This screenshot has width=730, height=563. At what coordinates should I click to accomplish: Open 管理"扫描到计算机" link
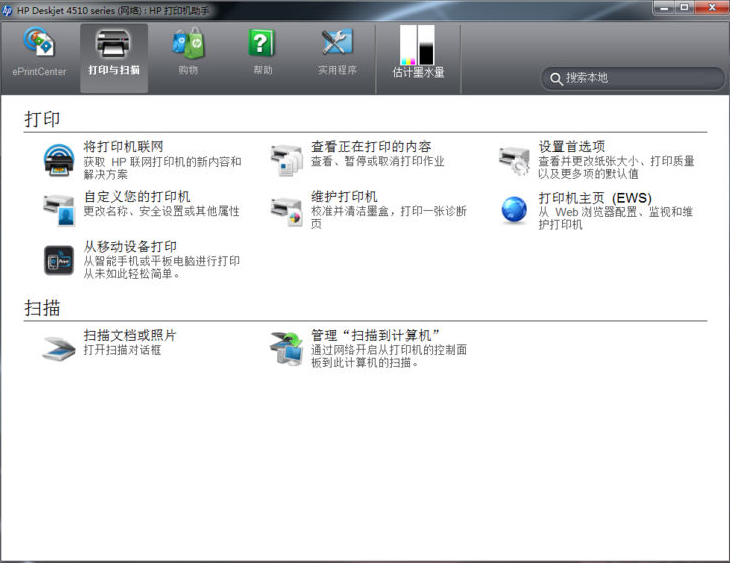point(376,335)
